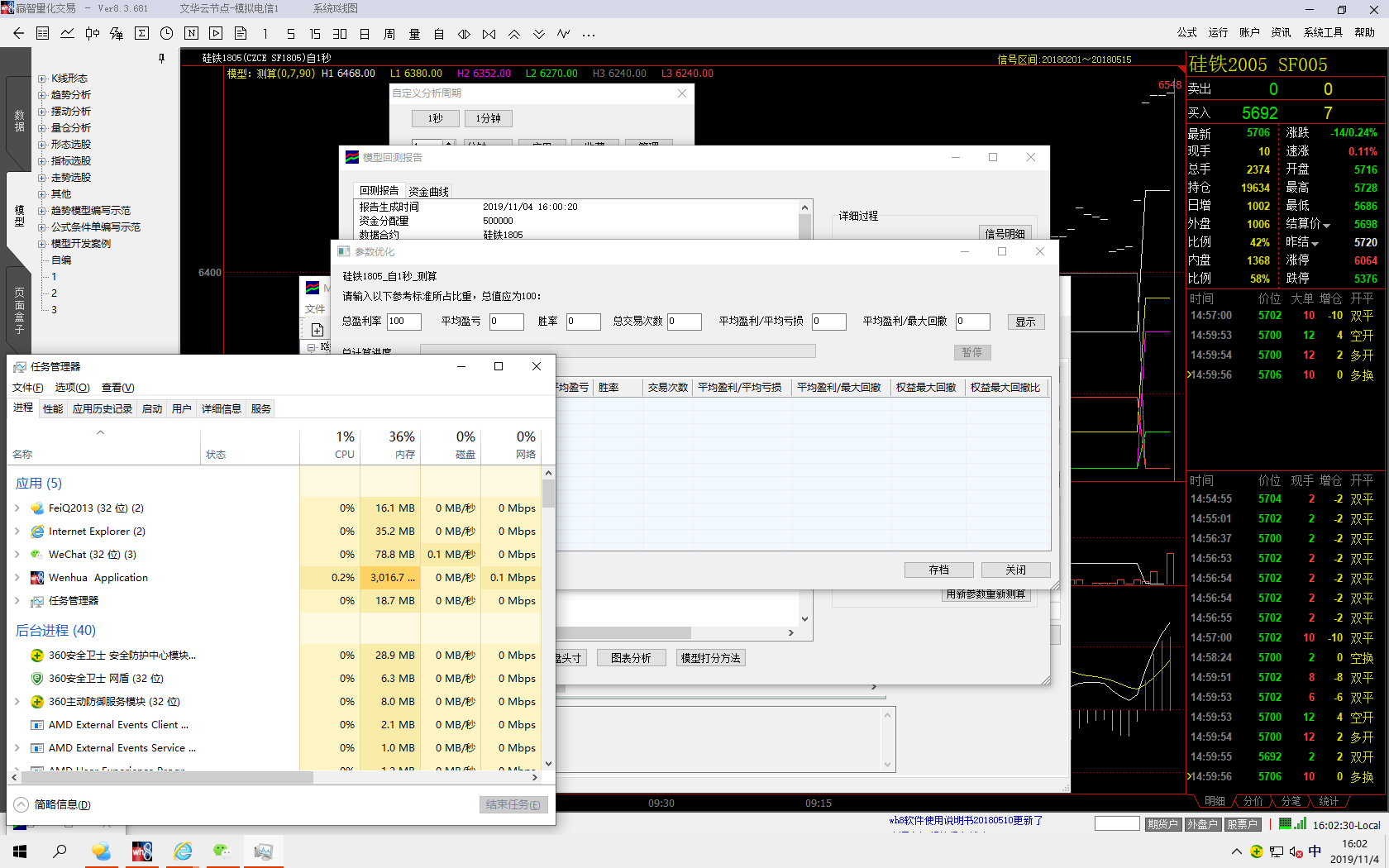This screenshot has width=1389, height=868.
Task: Expand WeChat process group in Task Manager
Action: coord(17,555)
